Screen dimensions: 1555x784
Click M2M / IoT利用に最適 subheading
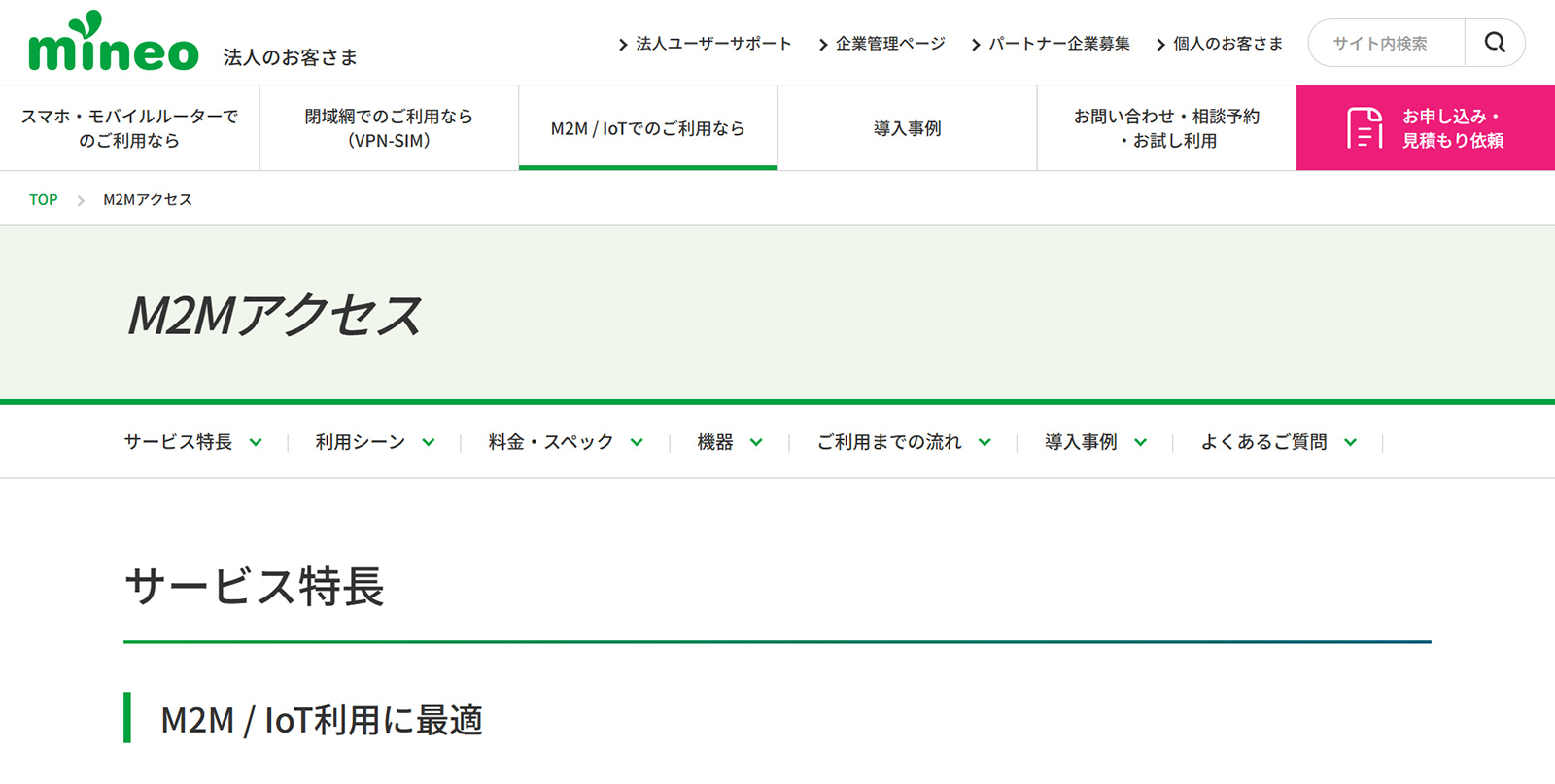(322, 720)
